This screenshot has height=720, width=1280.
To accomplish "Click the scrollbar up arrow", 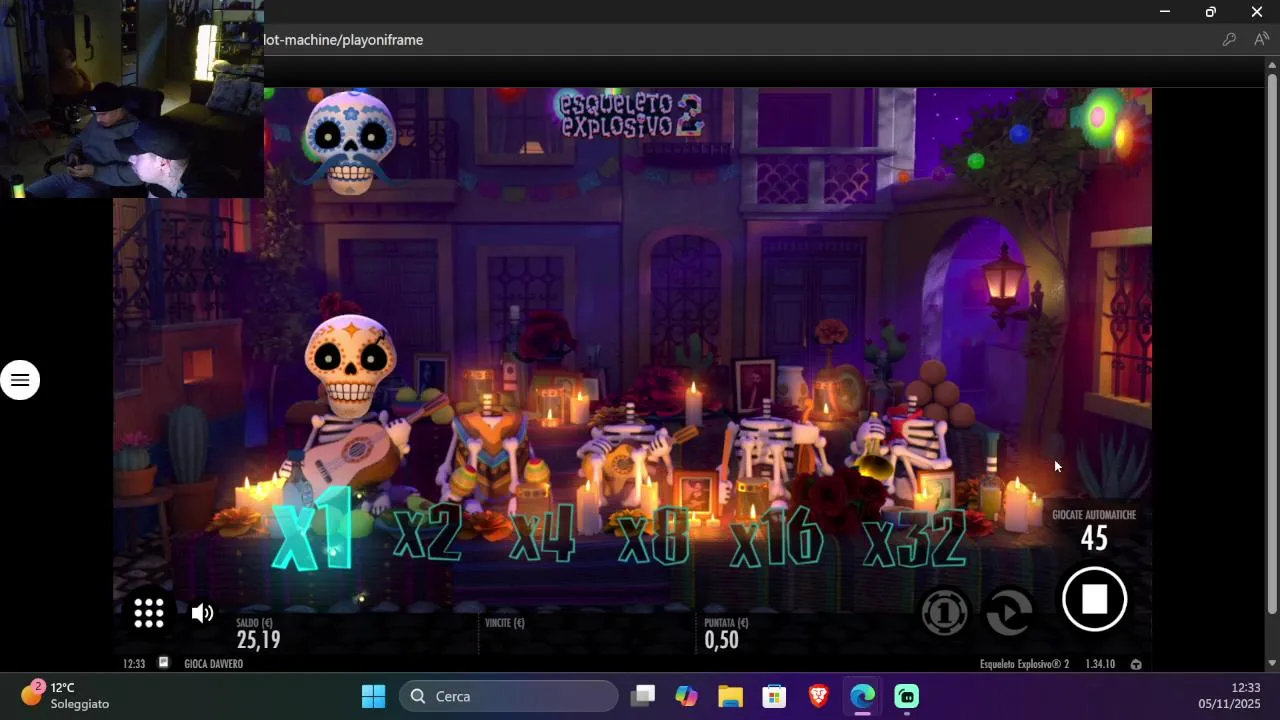I will pyautogui.click(x=1272, y=66).
